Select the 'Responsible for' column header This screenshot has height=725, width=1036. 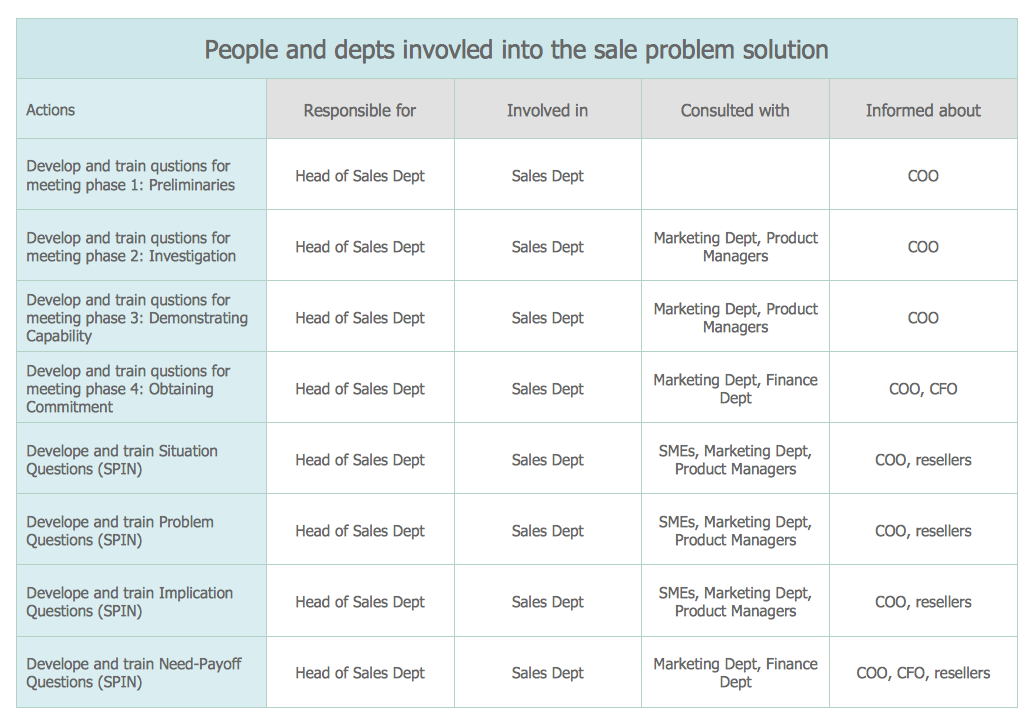(x=360, y=110)
